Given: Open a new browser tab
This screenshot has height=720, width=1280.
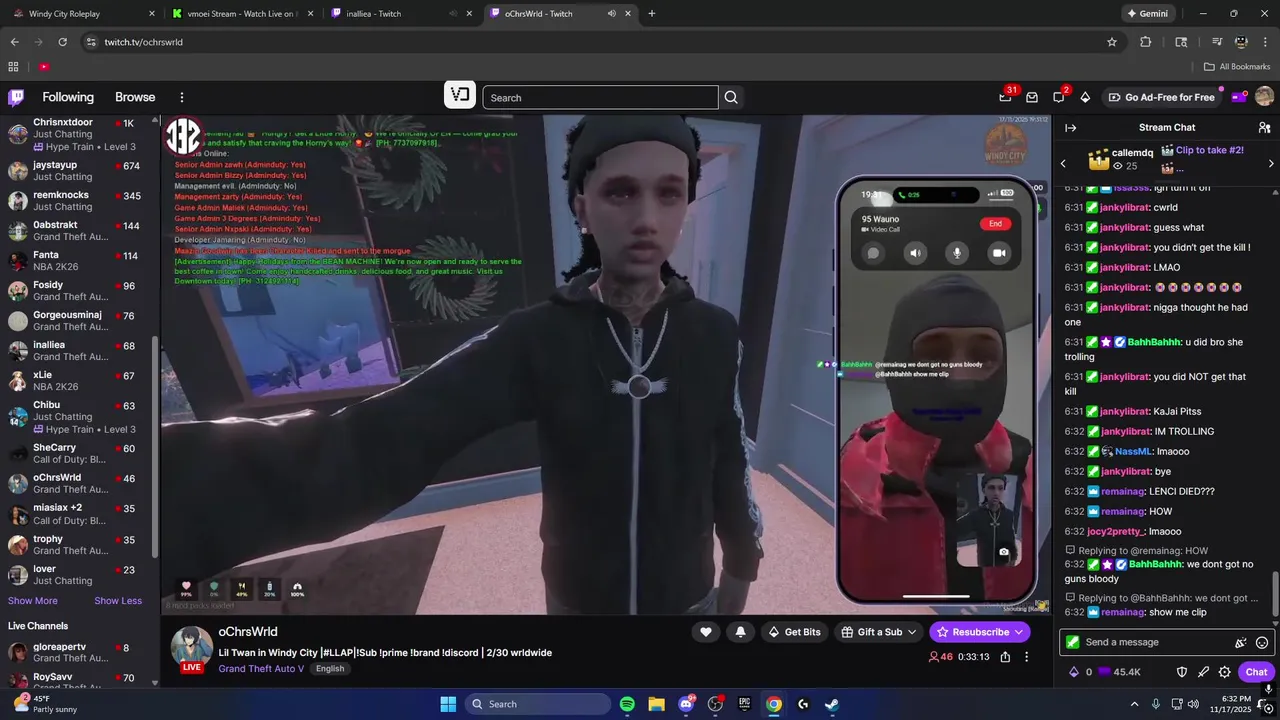Looking at the screenshot, I should (652, 14).
